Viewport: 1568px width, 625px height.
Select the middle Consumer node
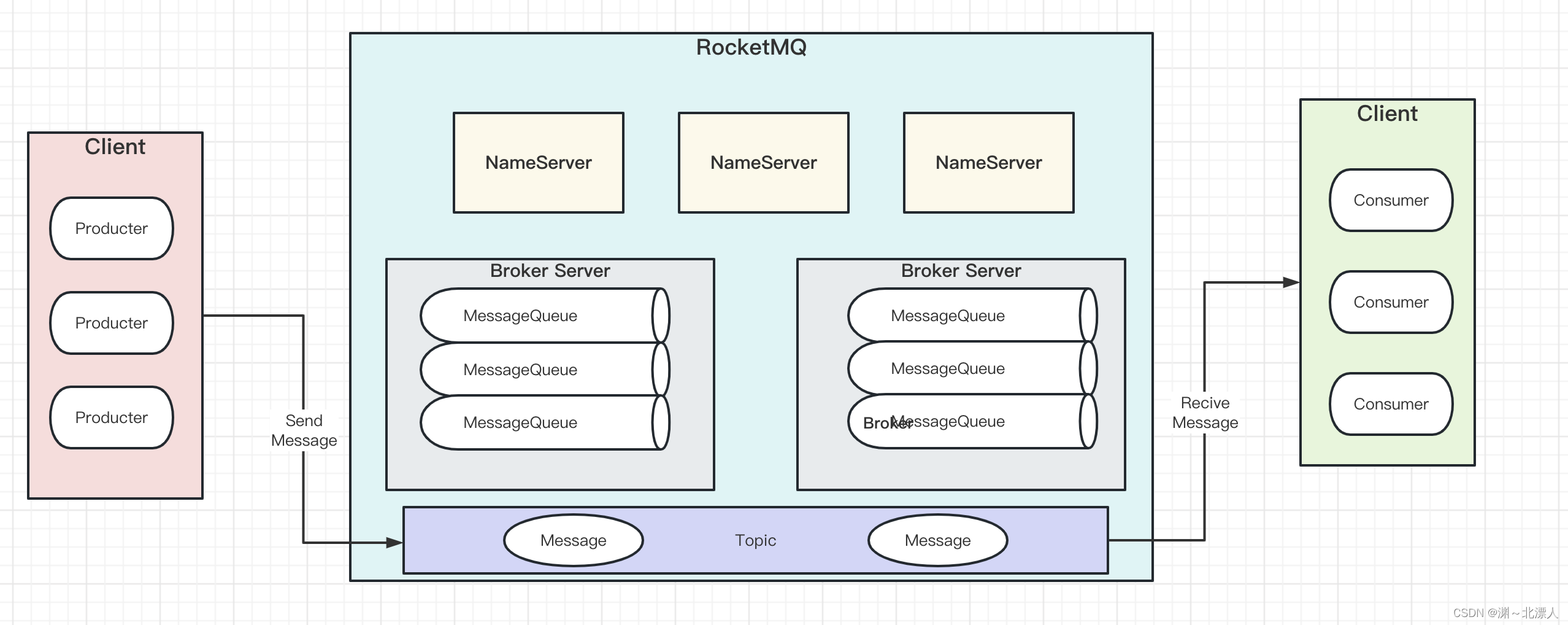point(1391,302)
